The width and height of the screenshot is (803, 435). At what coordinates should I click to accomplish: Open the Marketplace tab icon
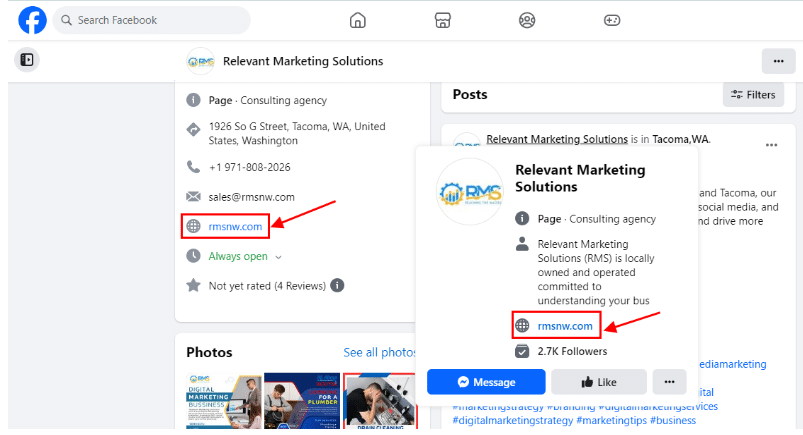(442, 20)
